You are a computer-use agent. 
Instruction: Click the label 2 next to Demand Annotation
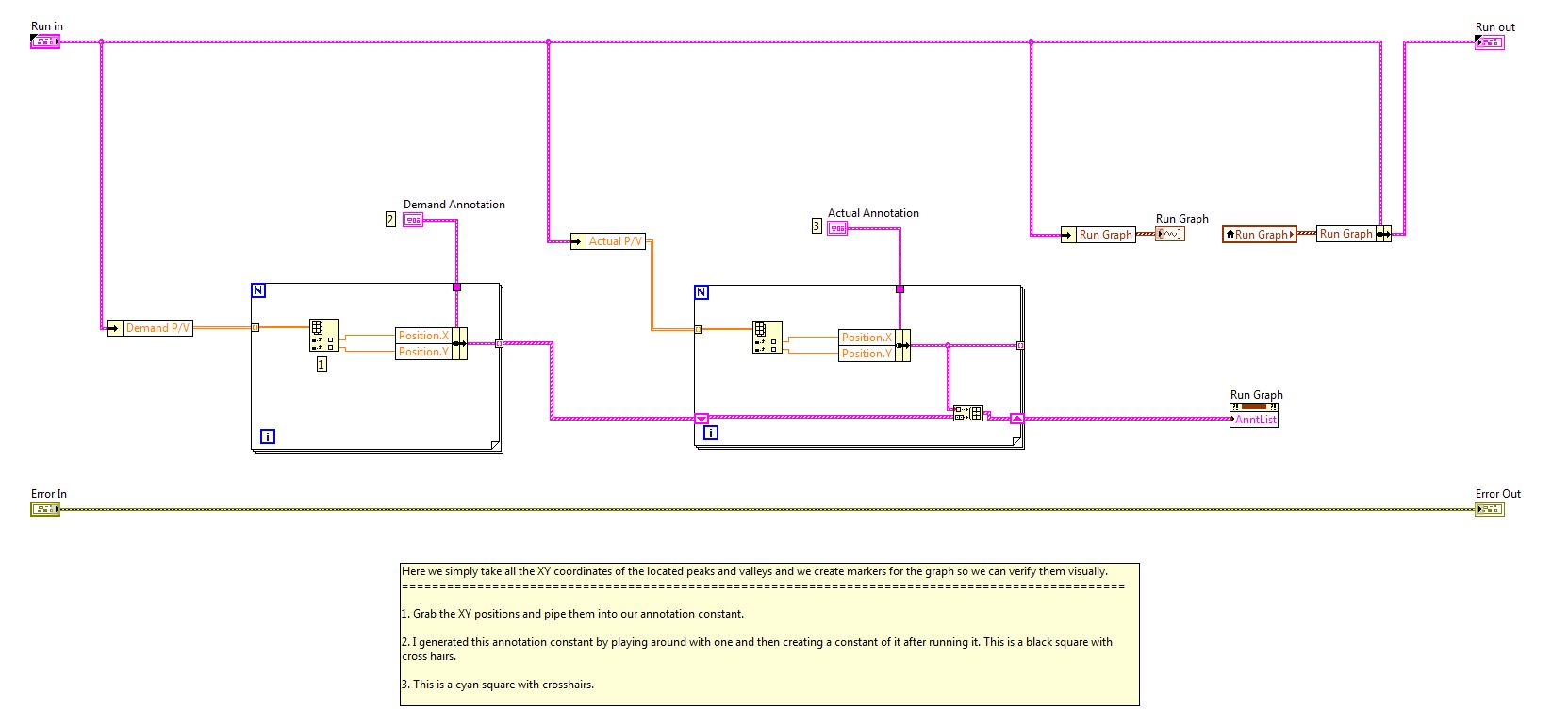[390, 219]
